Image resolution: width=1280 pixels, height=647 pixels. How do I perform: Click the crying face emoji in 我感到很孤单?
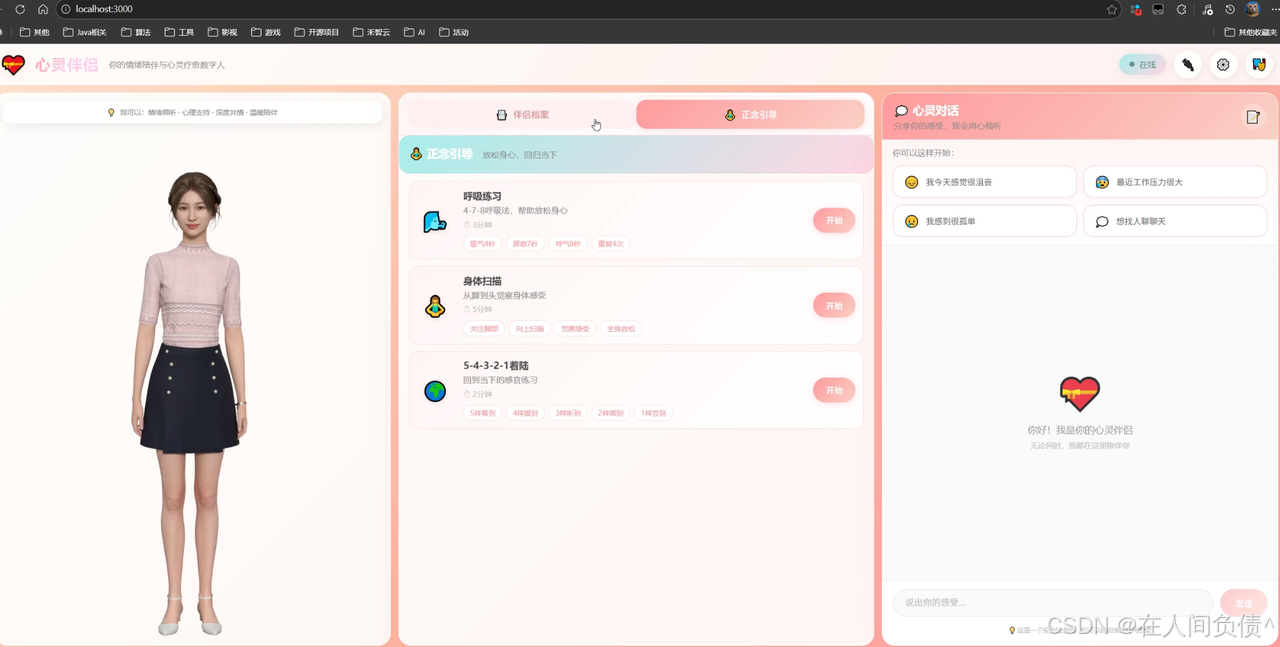[x=911, y=221]
